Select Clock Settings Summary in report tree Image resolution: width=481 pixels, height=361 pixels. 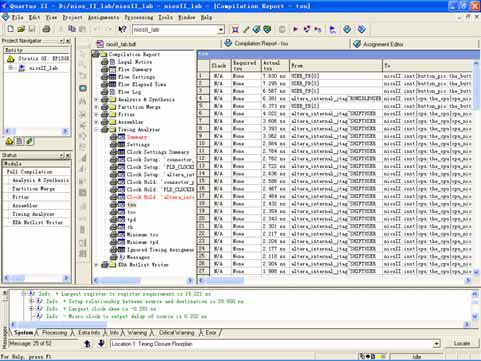pos(158,152)
